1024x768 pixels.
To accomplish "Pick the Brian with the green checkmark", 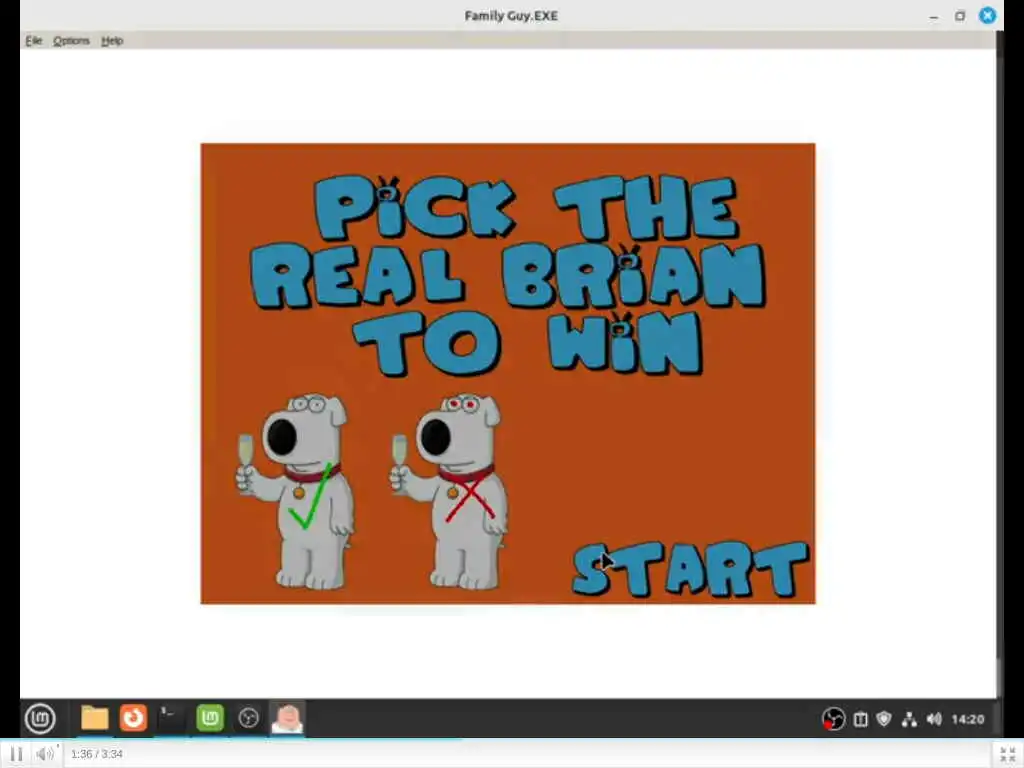I will coord(297,491).
